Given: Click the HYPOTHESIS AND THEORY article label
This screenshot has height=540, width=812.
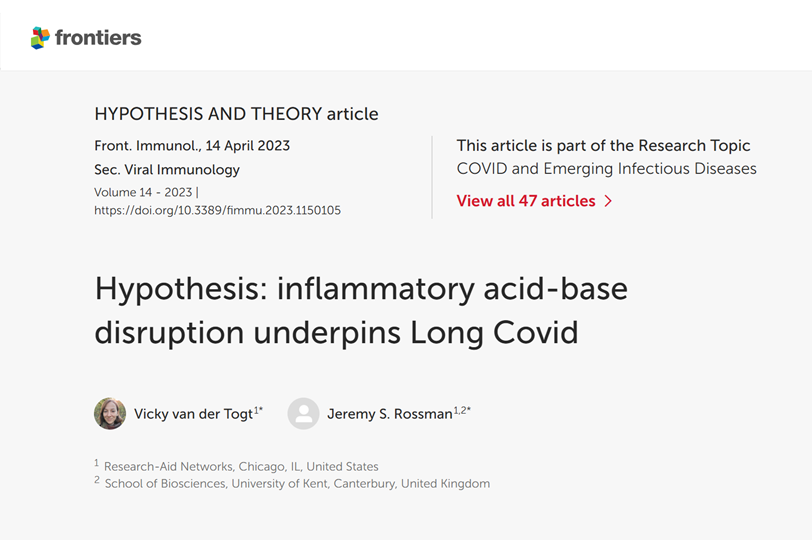Looking at the screenshot, I should pyautogui.click(x=236, y=113).
